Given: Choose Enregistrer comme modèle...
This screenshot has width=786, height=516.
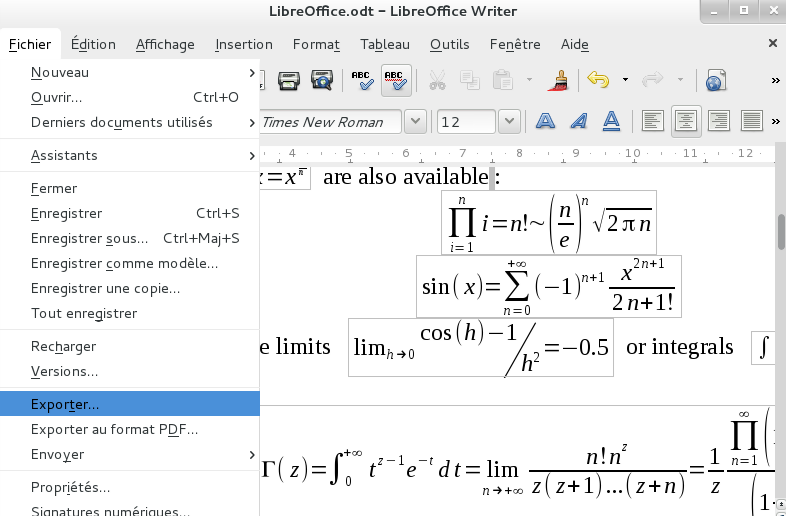Looking at the screenshot, I should point(130,264).
